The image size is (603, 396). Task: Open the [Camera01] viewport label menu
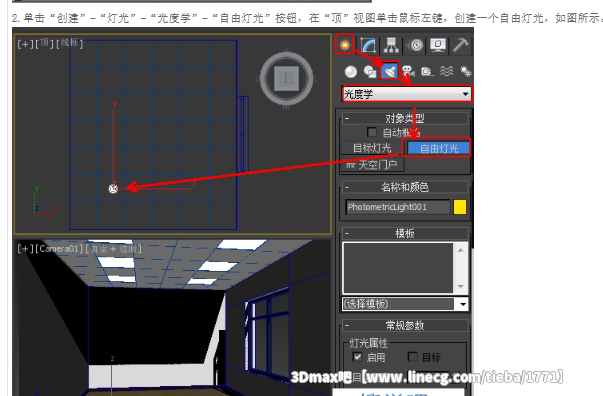point(60,249)
